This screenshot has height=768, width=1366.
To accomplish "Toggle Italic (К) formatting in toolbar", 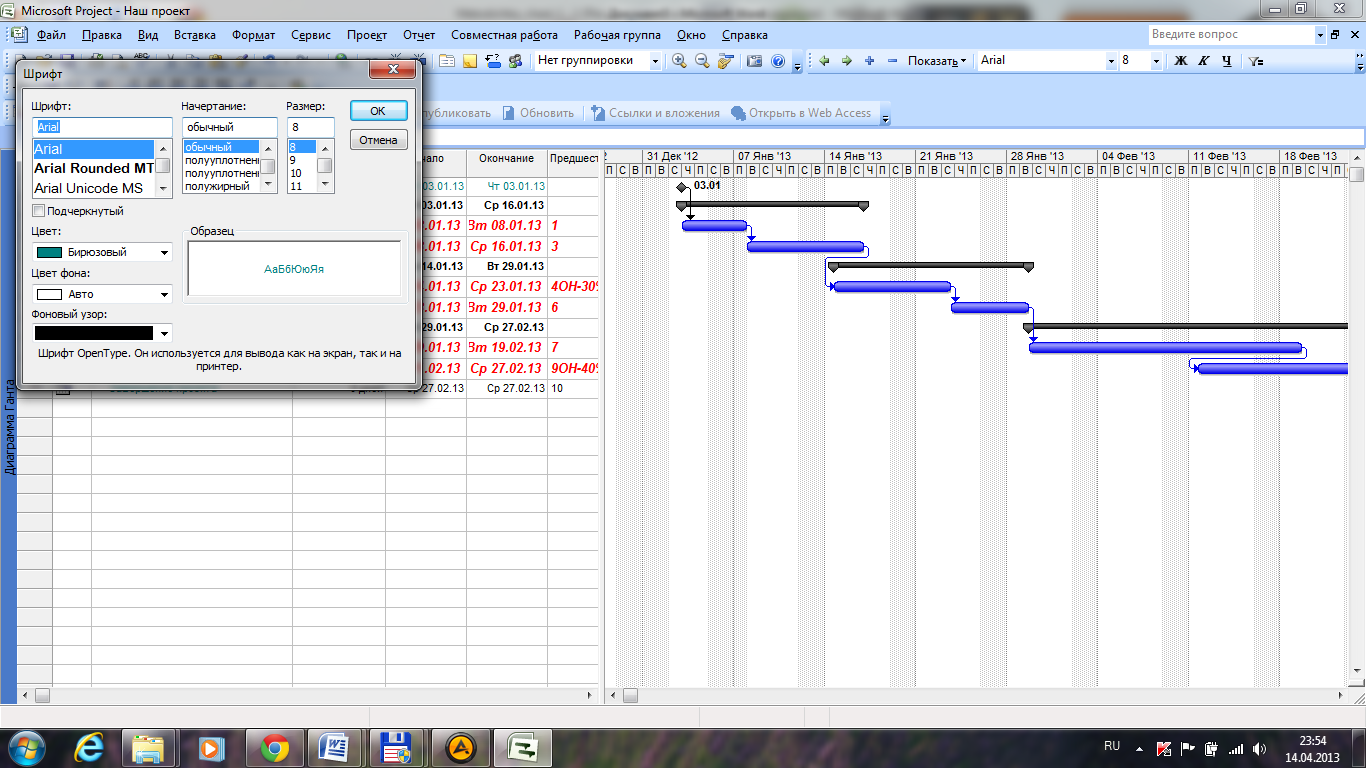I will (1203, 61).
